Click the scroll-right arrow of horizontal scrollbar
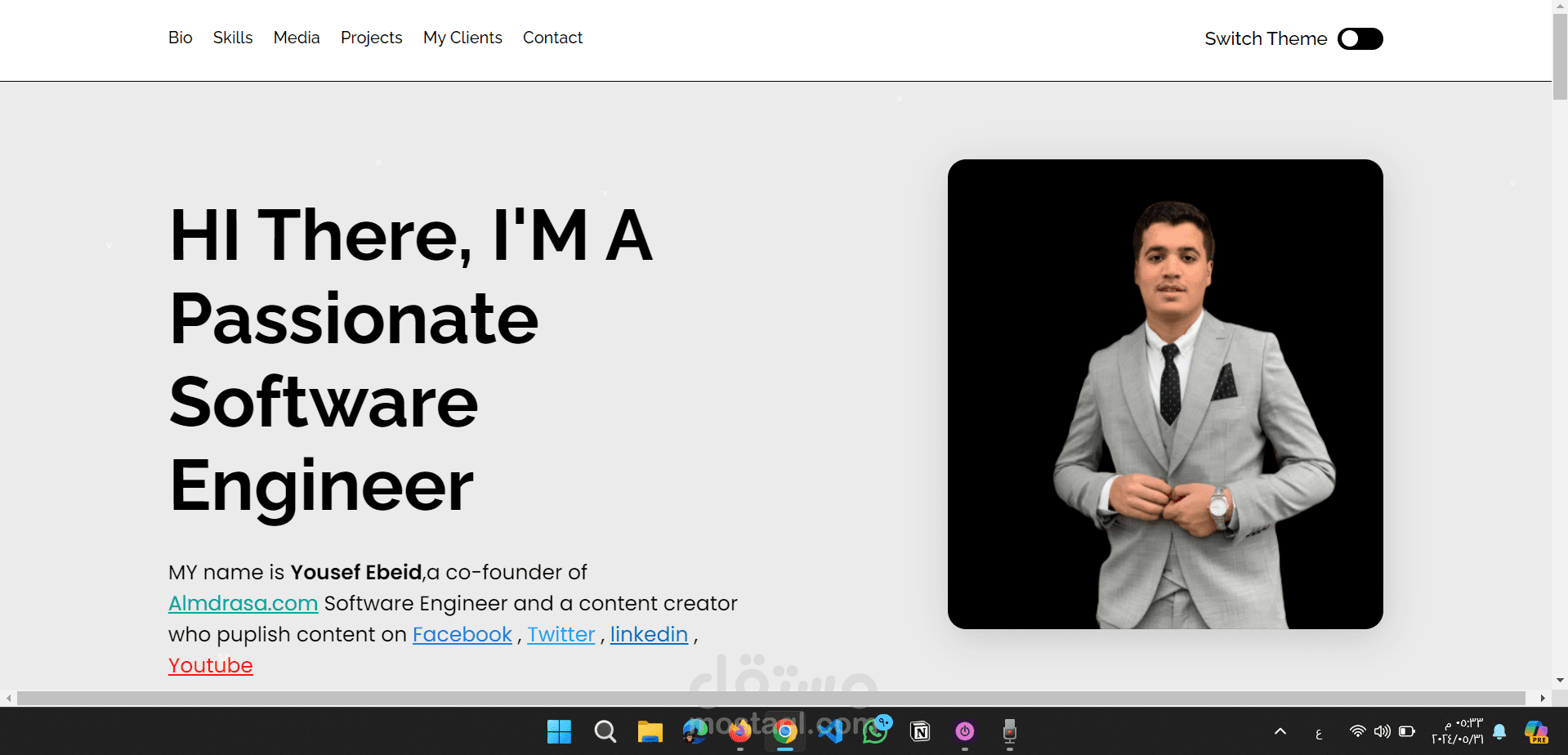Image resolution: width=1568 pixels, height=755 pixels. 1543,698
